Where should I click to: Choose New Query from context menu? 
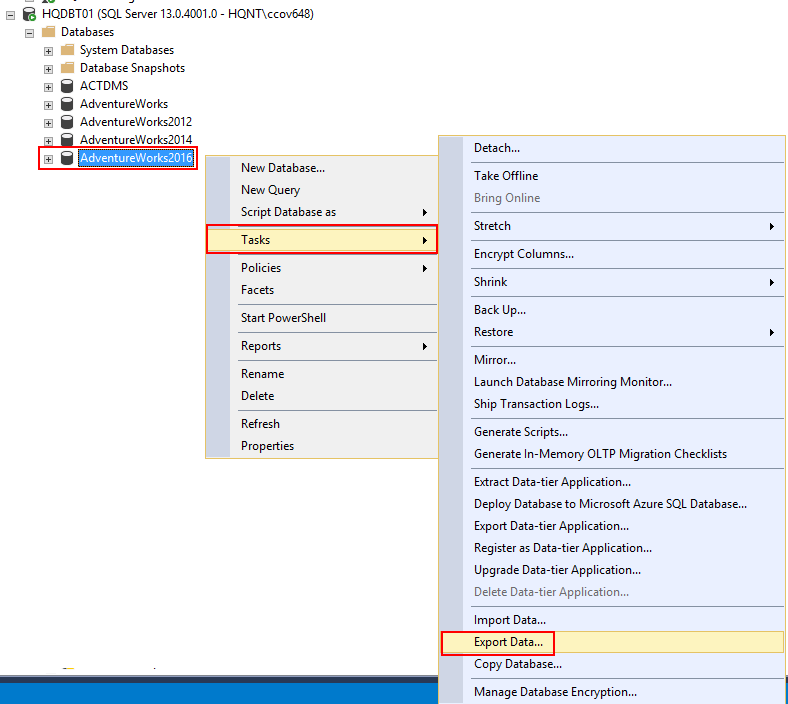coord(322,190)
